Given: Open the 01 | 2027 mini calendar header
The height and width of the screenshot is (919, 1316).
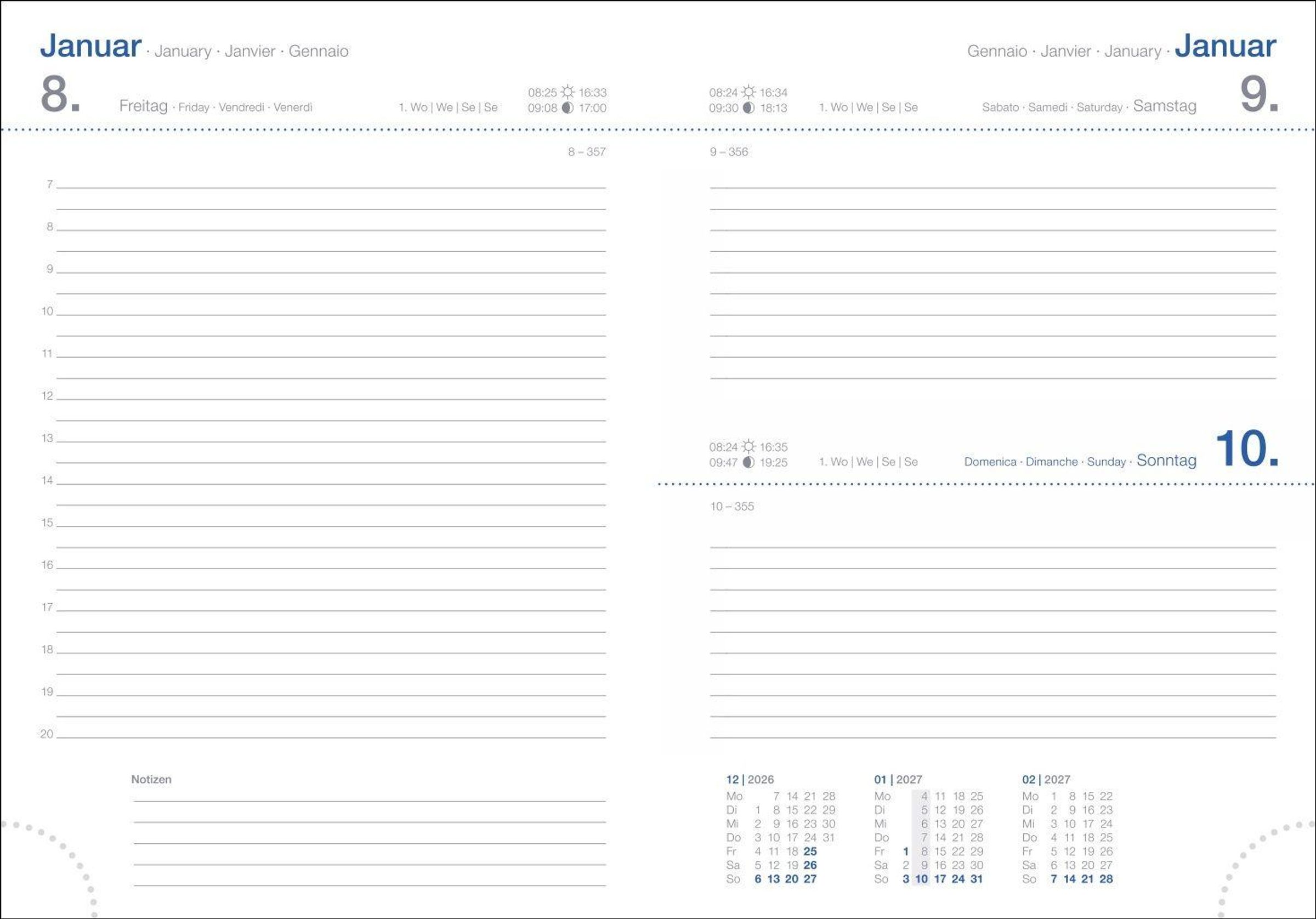Looking at the screenshot, I should coord(898,779).
